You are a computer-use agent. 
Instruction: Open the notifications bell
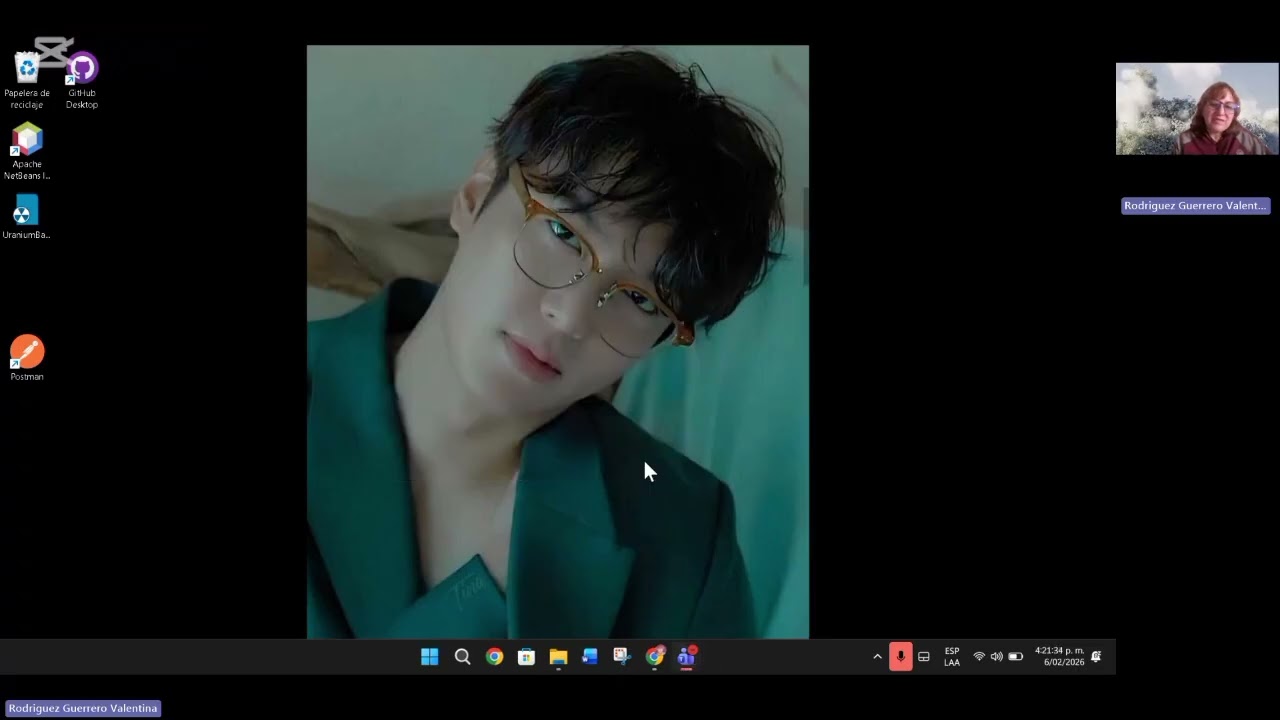tap(1096, 657)
